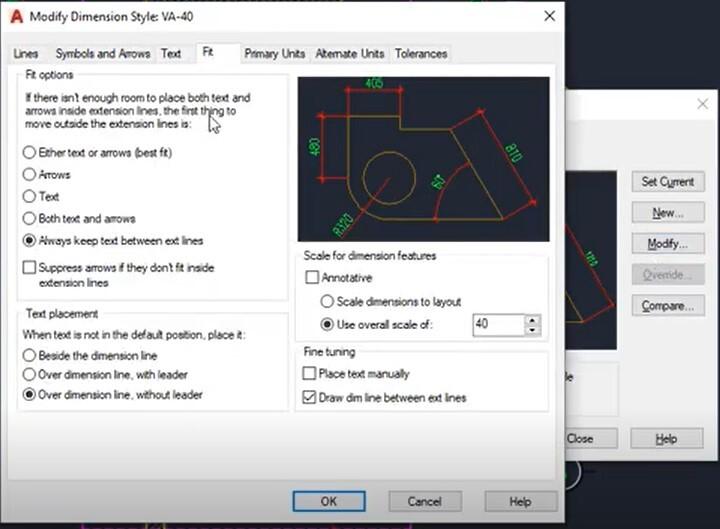720x529 pixels.
Task: Confirm changes with the OK button
Action: 329,501
